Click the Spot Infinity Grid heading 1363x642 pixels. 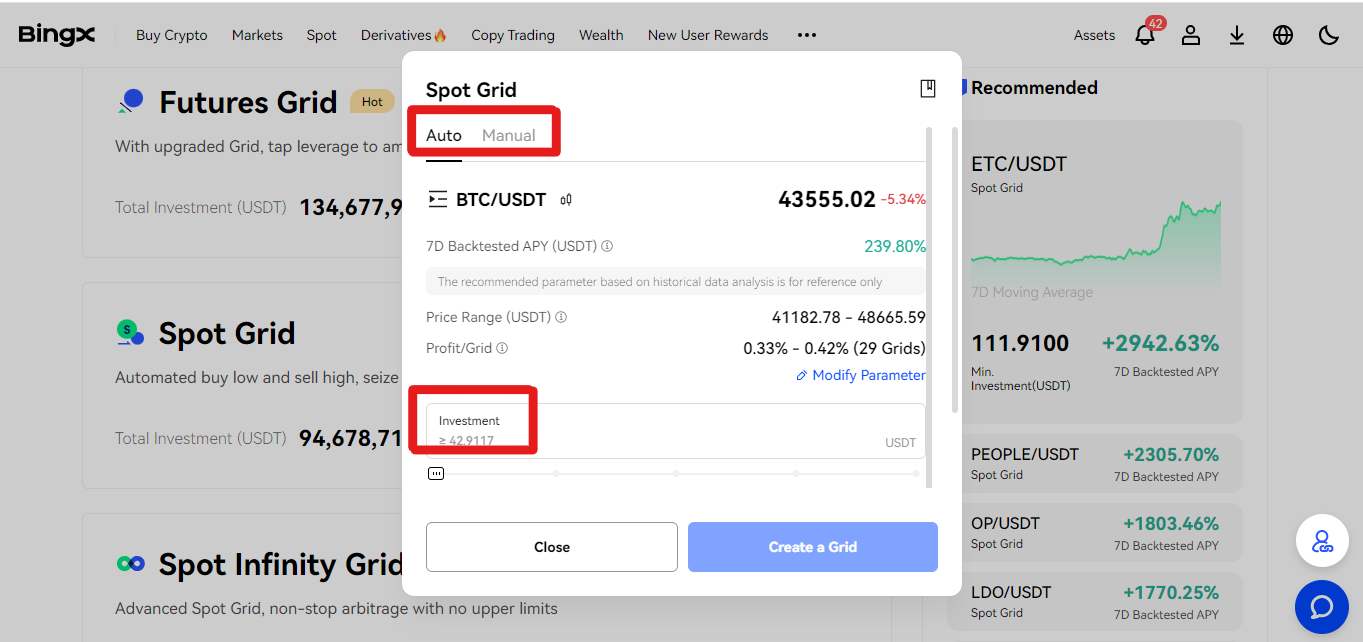click(x=281, y=564)
